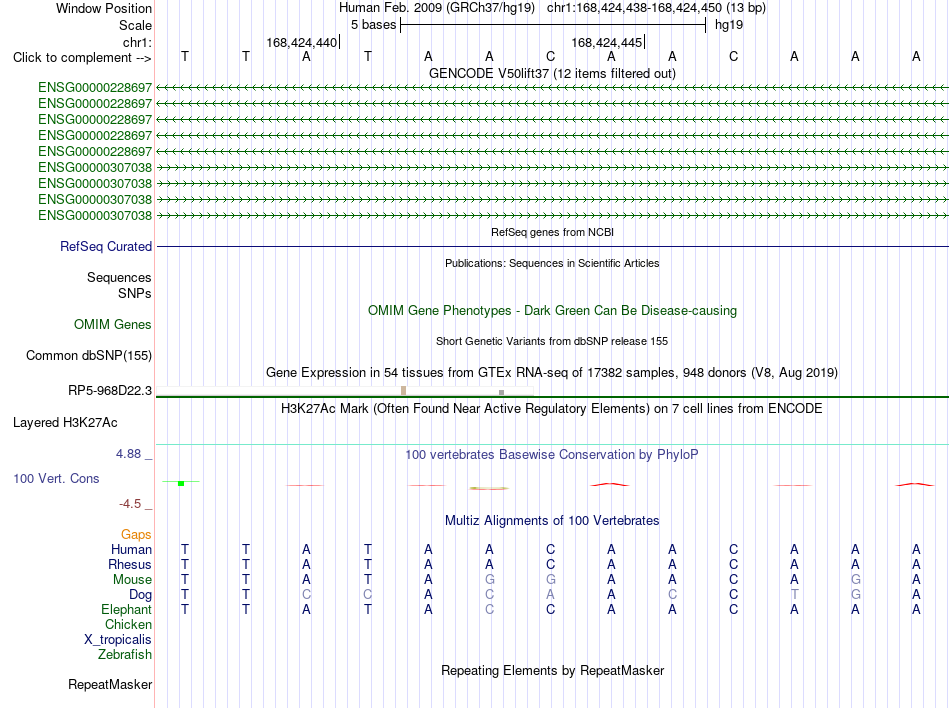The image size is (950, 708).
Task: Click the SNPs track label
Action: [x=135, y=293]
